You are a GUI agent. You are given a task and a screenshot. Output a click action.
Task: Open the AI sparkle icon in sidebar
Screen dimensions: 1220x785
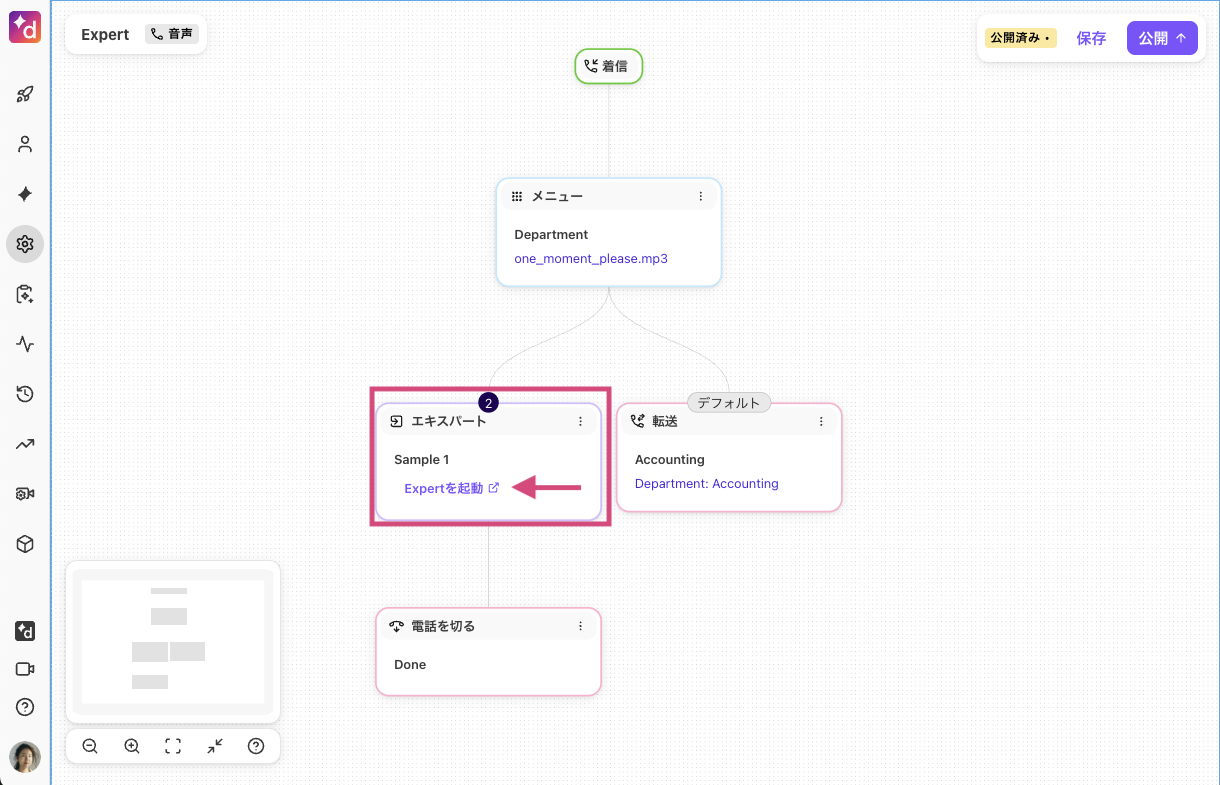(24, 194)
